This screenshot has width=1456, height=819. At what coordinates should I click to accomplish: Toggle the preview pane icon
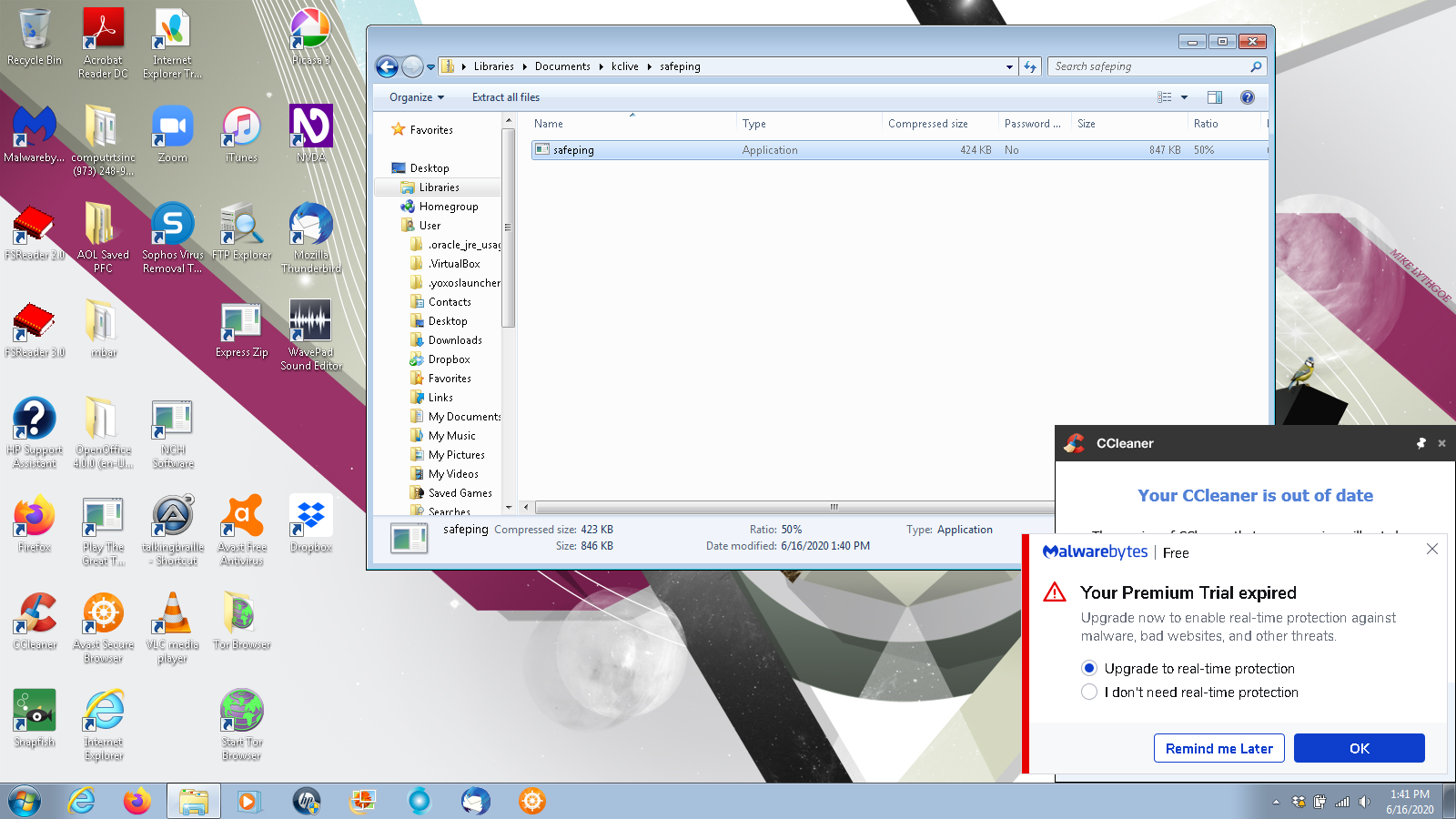(1214, 97)
